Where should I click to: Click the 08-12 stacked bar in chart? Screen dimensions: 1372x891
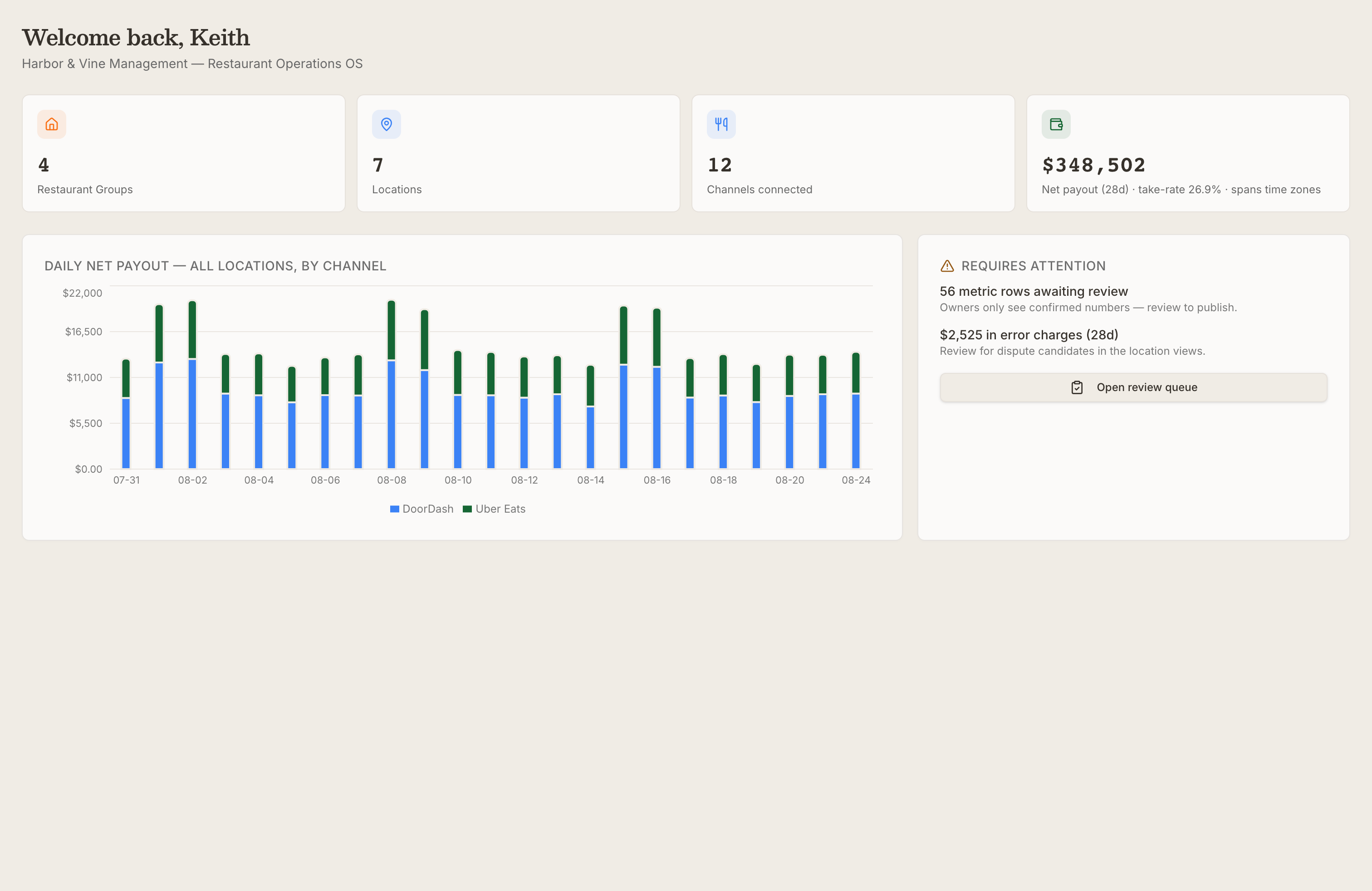524,413
